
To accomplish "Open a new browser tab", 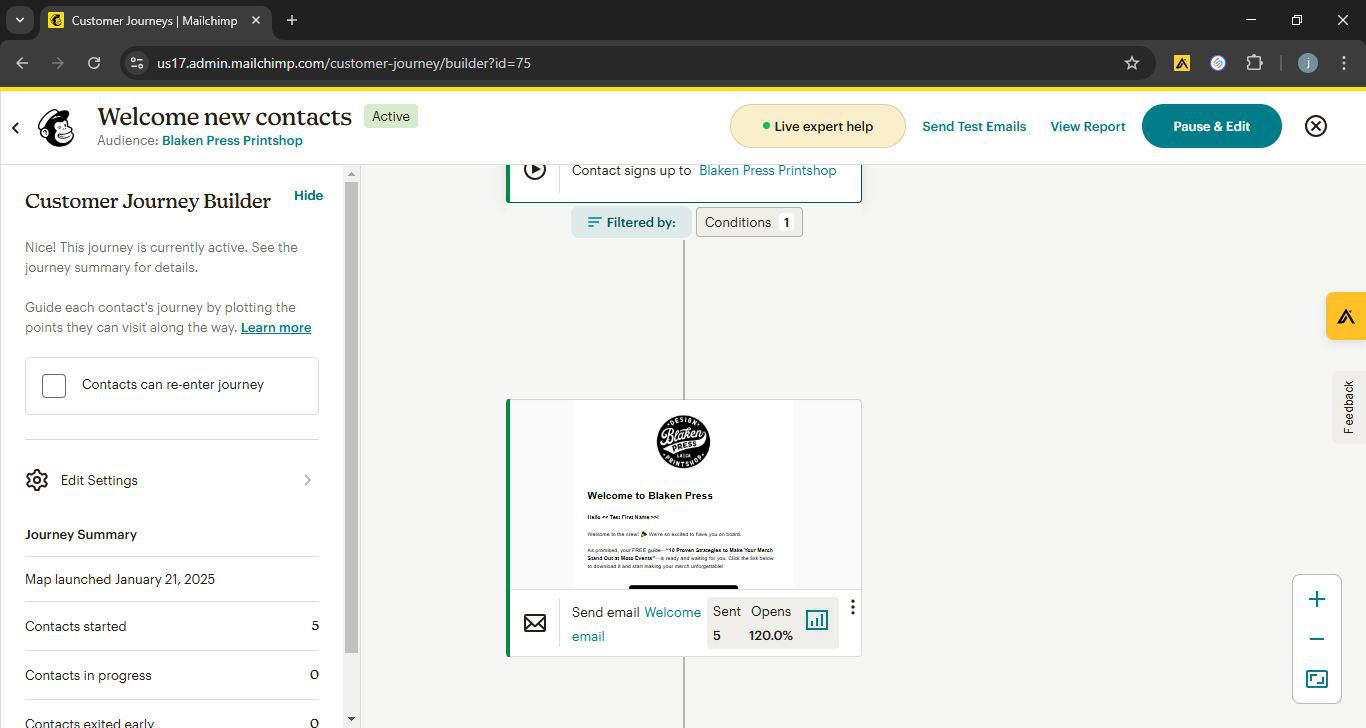I will tap(292, 20).
